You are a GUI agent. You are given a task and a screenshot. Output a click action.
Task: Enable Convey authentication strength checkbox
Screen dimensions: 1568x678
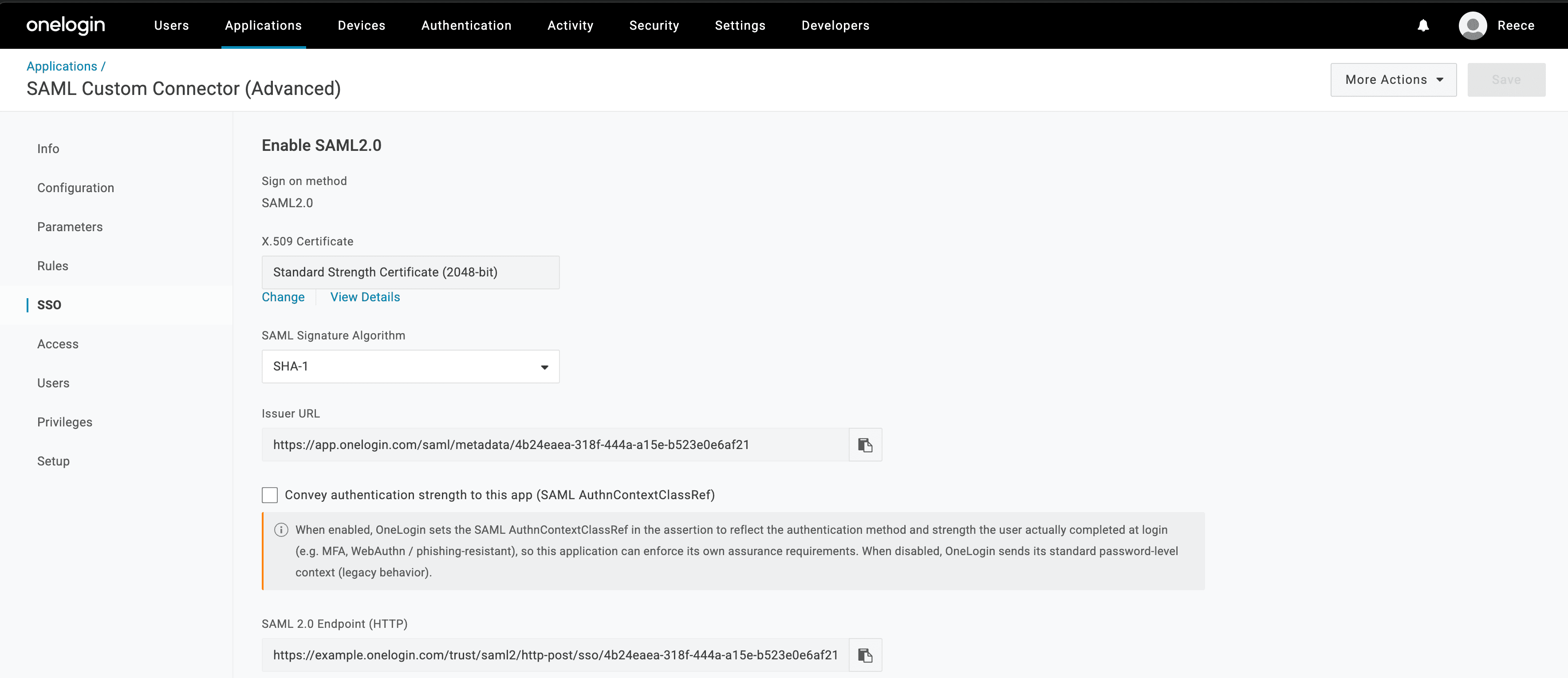[270, 495]
